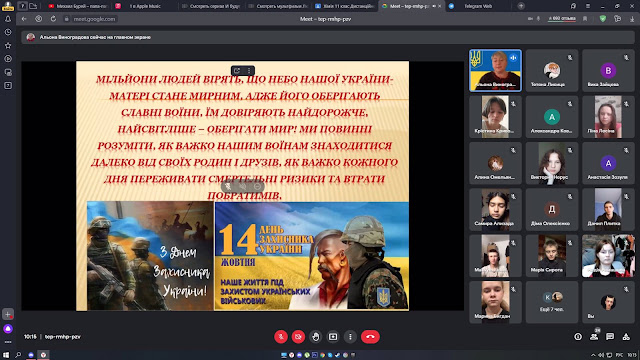Bookmark this page from address bar
This screenshot has height=360, width=640.
[x=585, y=19]
